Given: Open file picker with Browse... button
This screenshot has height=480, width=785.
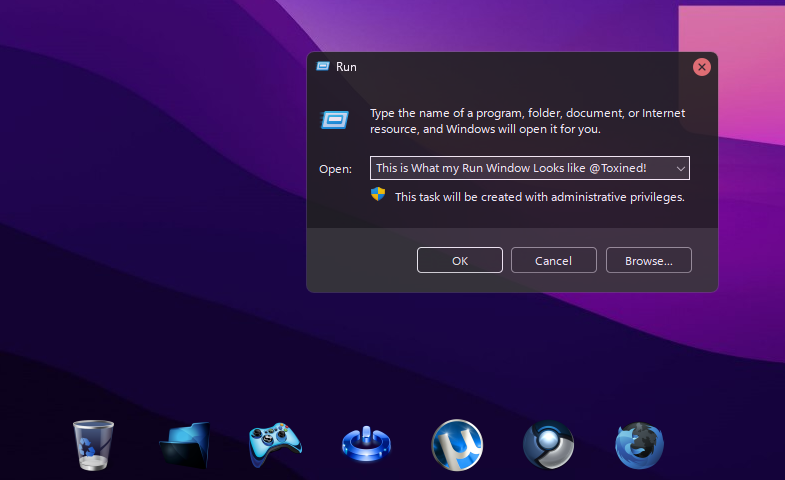Looking at the screenshot, I should 648,260.
